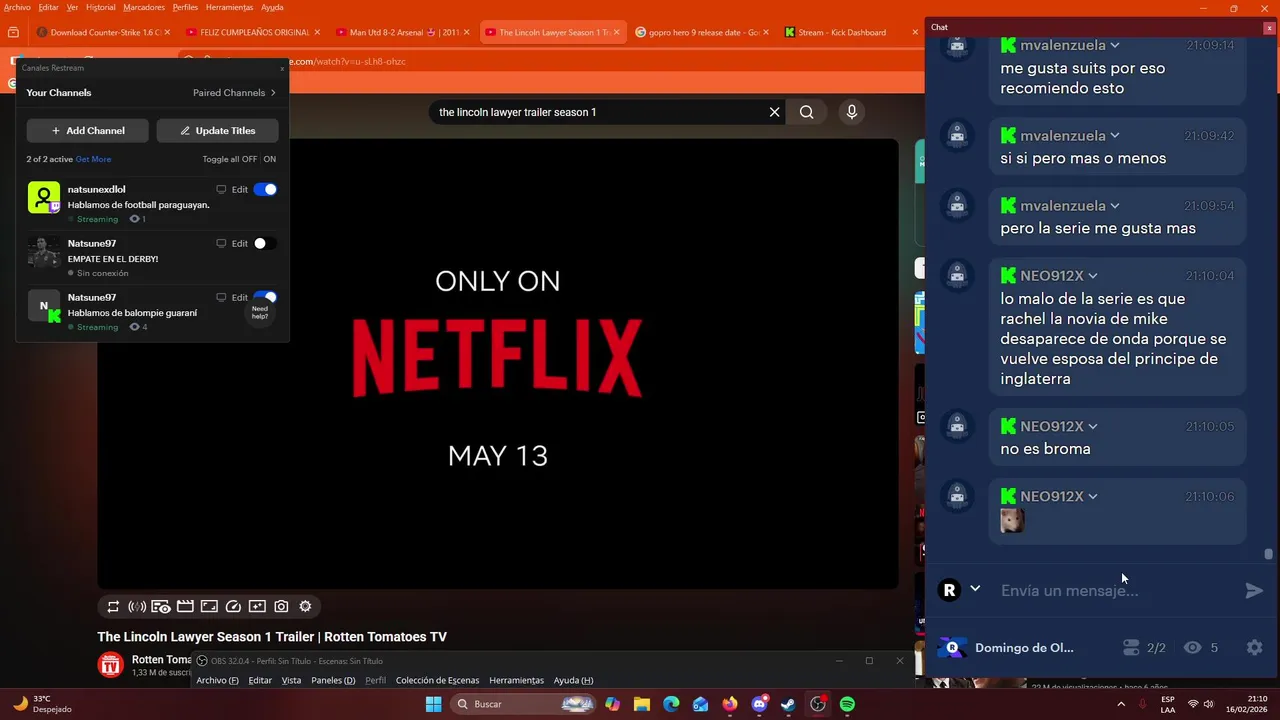Open NEO912X dropdown on 21:10:05 message
Image resolution: width=1280 pixels, height=720 pixels.
[x=1093, y=427]
